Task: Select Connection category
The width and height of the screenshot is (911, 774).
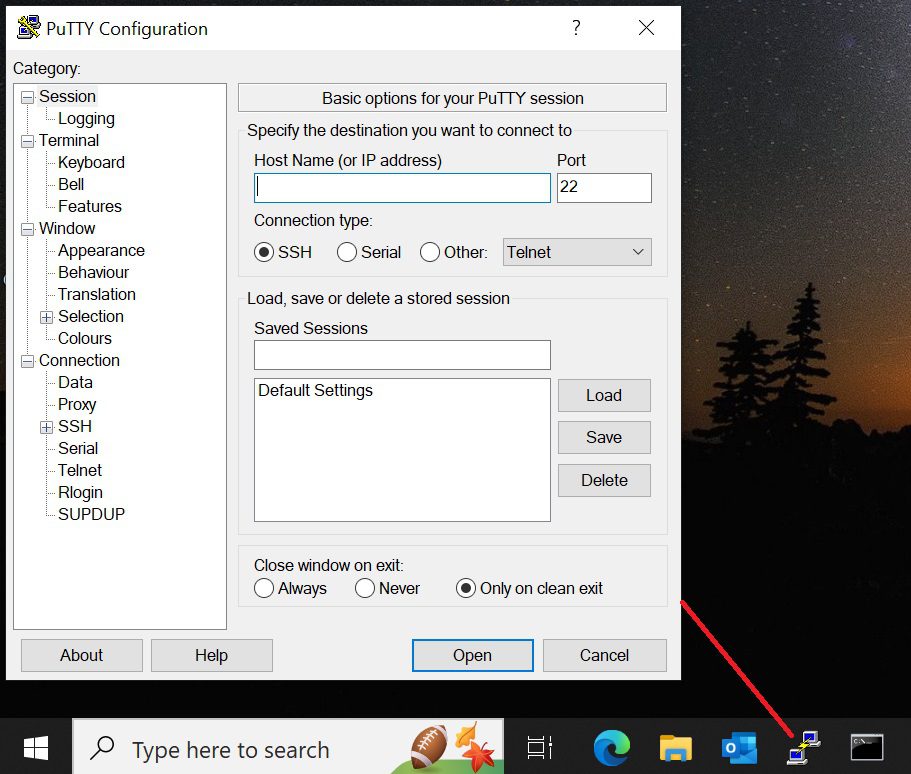Action: [x=79, y=360]
